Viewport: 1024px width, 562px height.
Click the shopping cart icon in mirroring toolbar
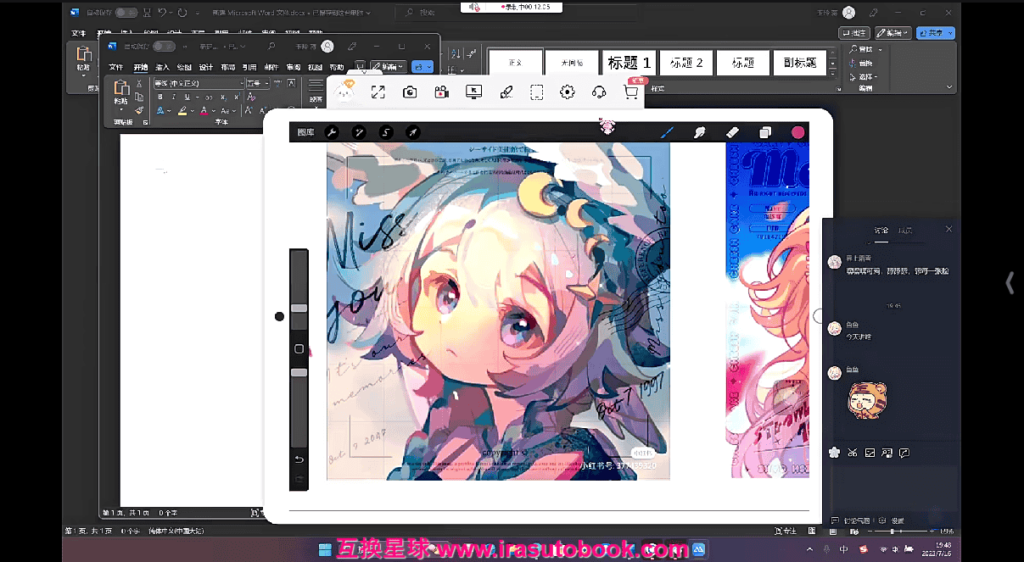click(x=630, y=92)
